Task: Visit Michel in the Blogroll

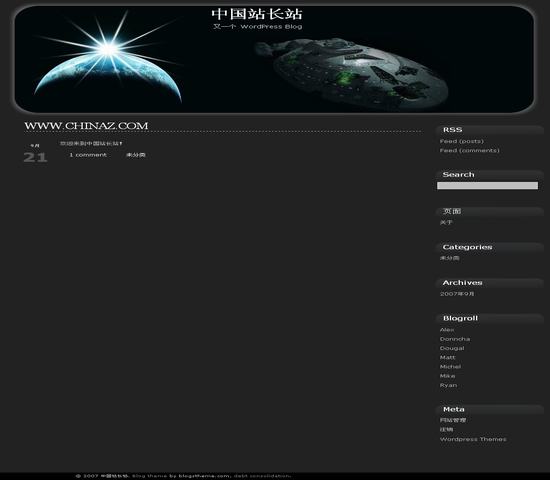Action: [450, 366]
